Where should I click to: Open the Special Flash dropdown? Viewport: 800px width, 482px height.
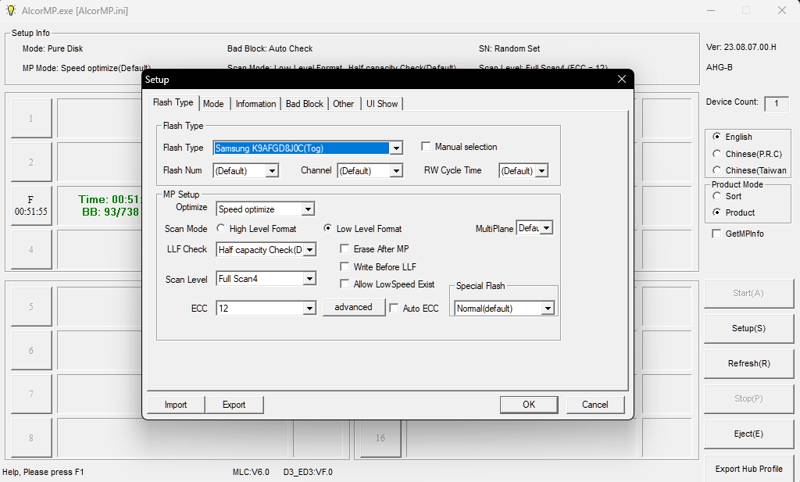pyautogui.click(x=547, y=309)
